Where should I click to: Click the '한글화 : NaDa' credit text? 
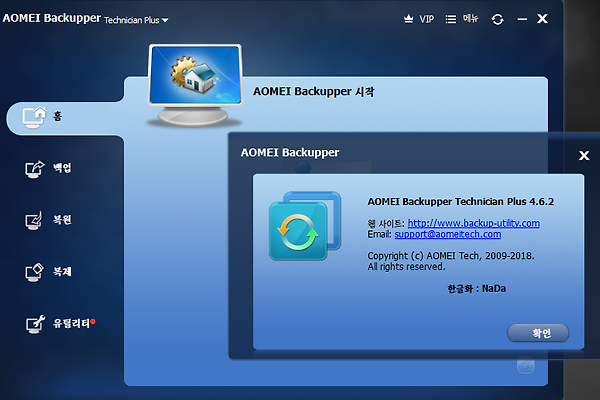(476, 289)
